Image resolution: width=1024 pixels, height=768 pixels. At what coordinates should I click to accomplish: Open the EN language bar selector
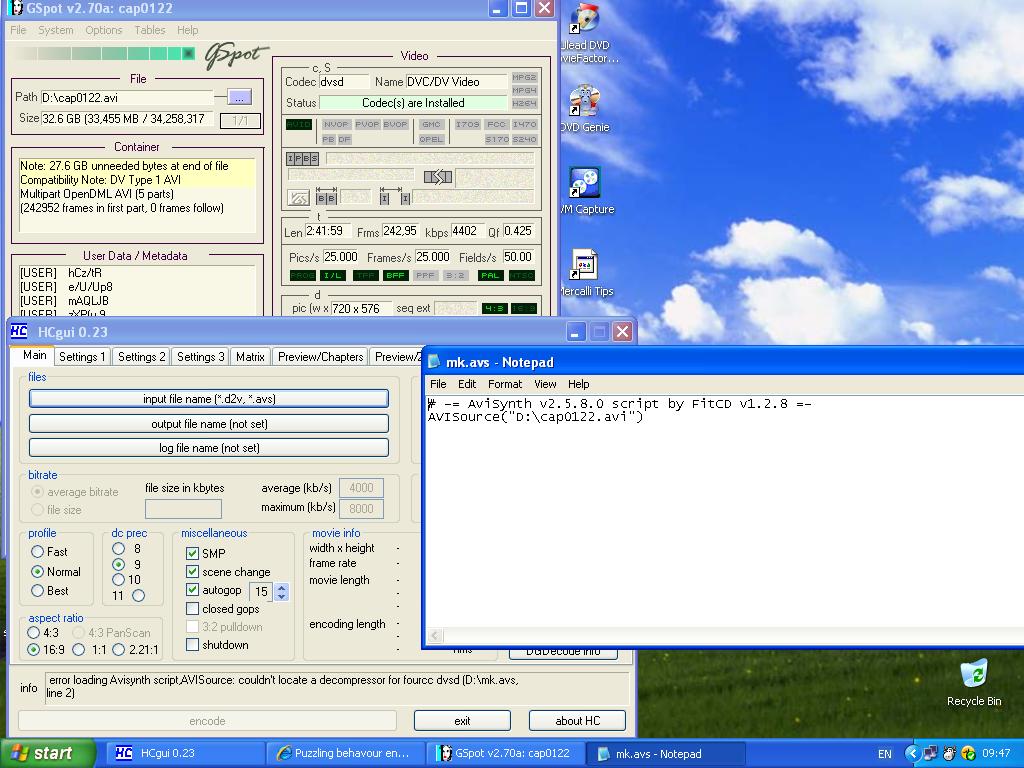pyautogui.click(x=884, y=754)
